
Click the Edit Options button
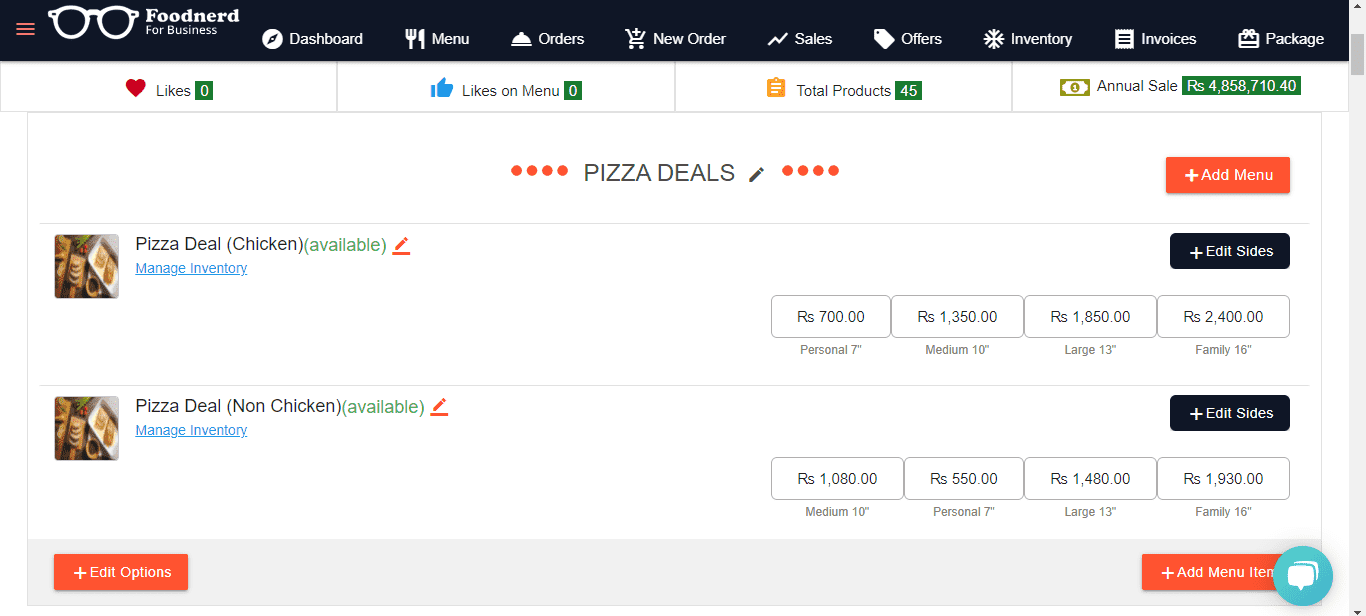tap(121, 572)
